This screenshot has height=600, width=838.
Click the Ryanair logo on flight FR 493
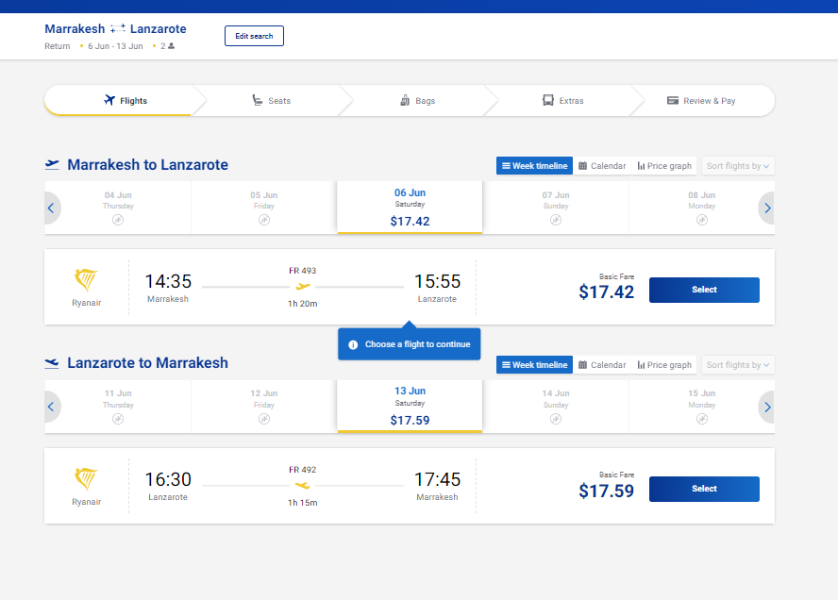coord(86,280)
